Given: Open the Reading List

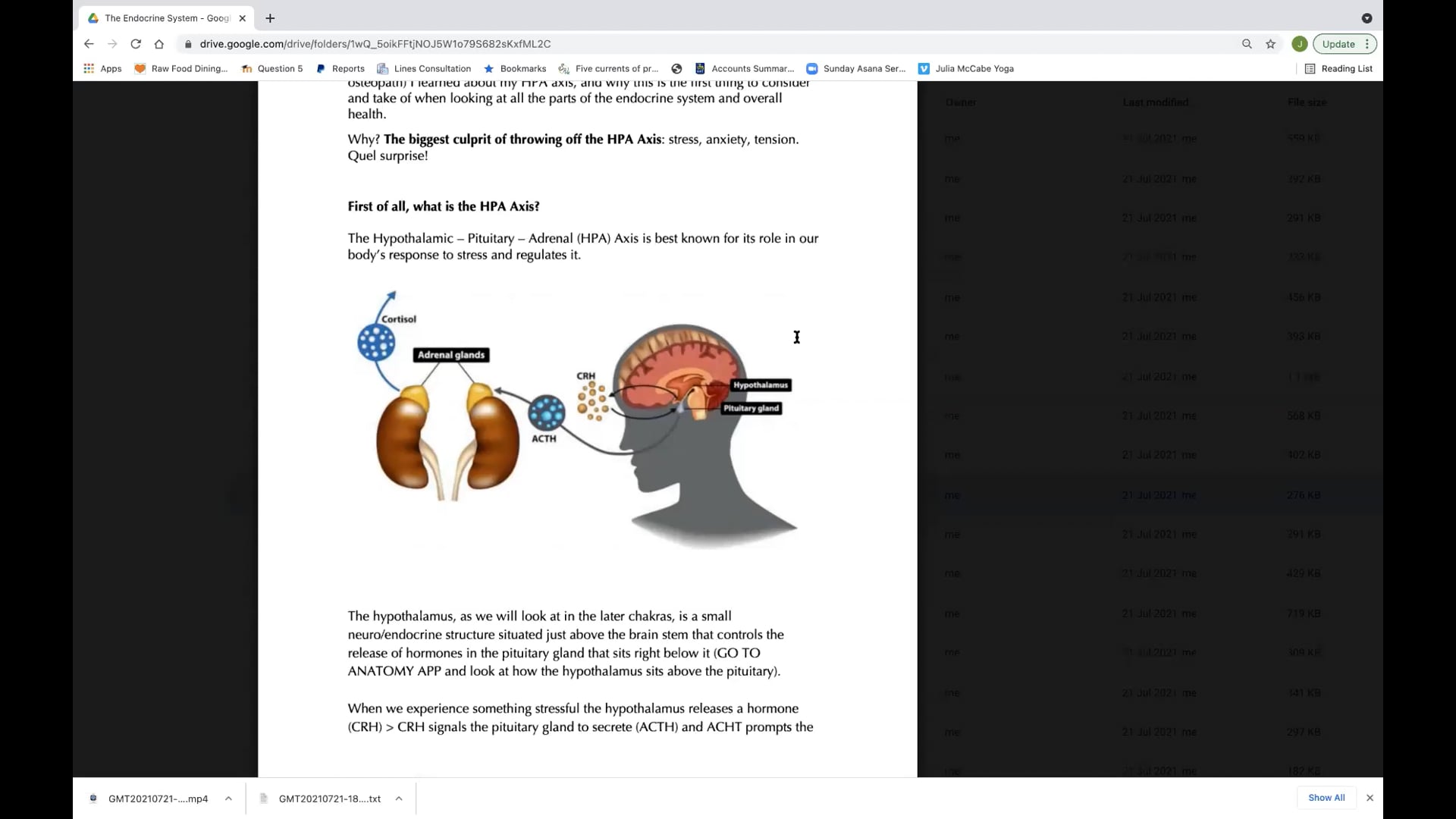Looking at the screenshot, I should coord(1339,68).
